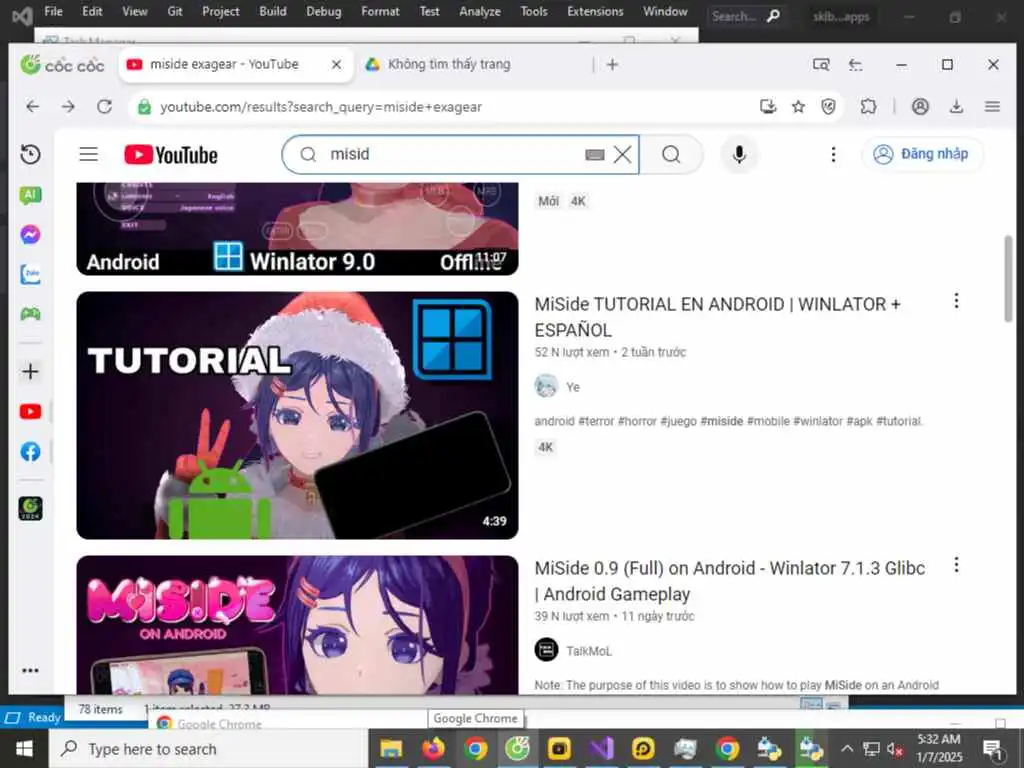Click the page vertical scrollbar
Screen dimensions: 1024x768
pos(1008,278)
